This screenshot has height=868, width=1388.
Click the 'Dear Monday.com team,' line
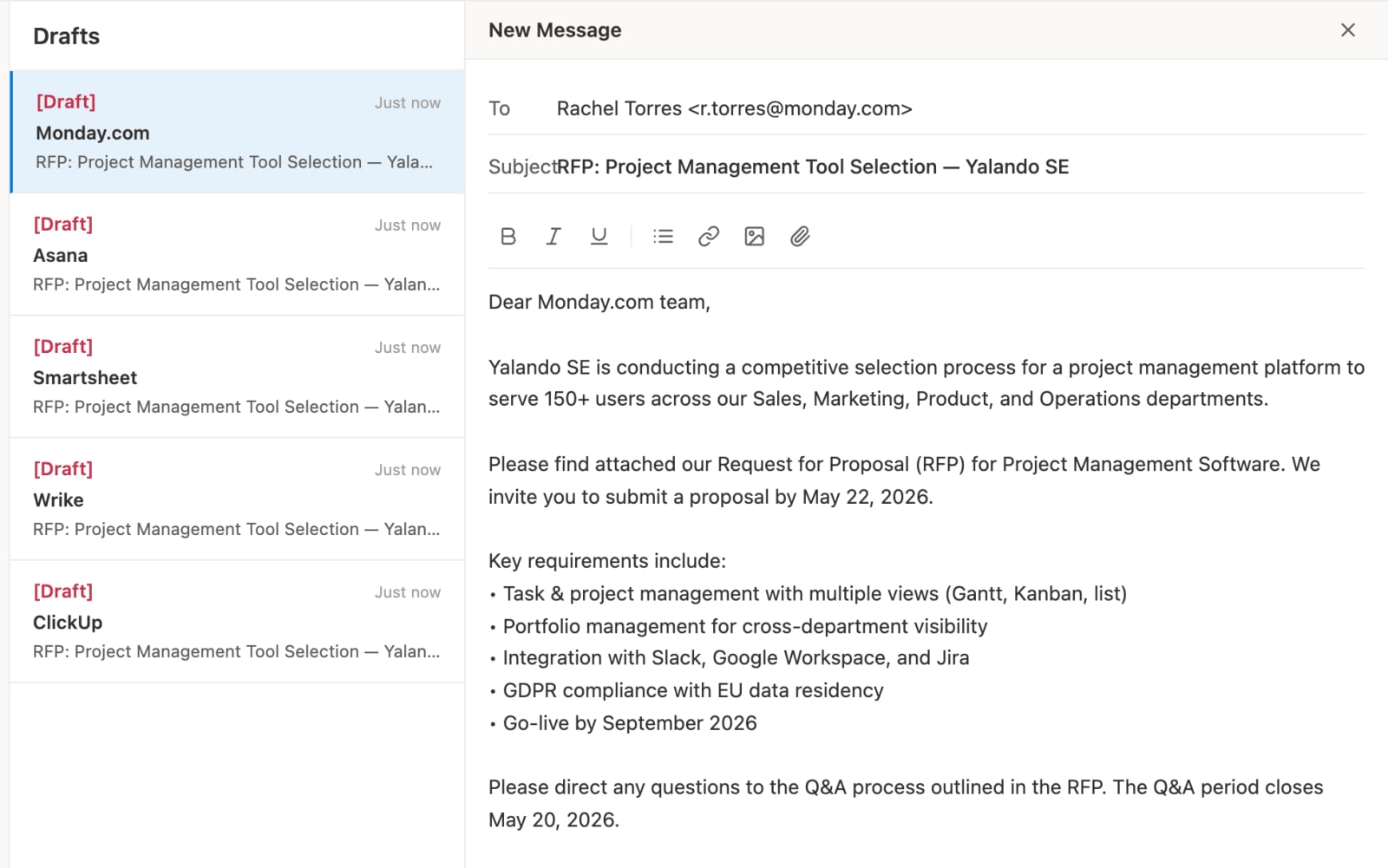click(599, 302)
